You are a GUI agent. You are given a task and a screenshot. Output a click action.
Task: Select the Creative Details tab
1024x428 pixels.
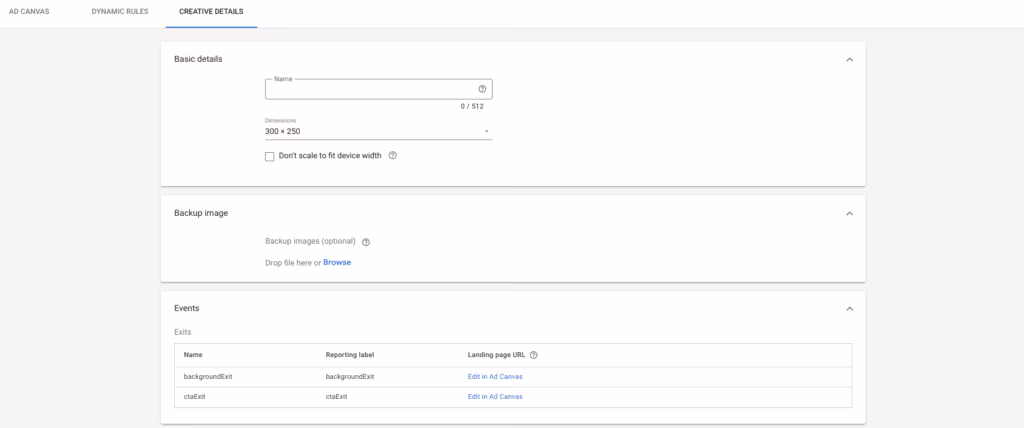coord(211,12)
